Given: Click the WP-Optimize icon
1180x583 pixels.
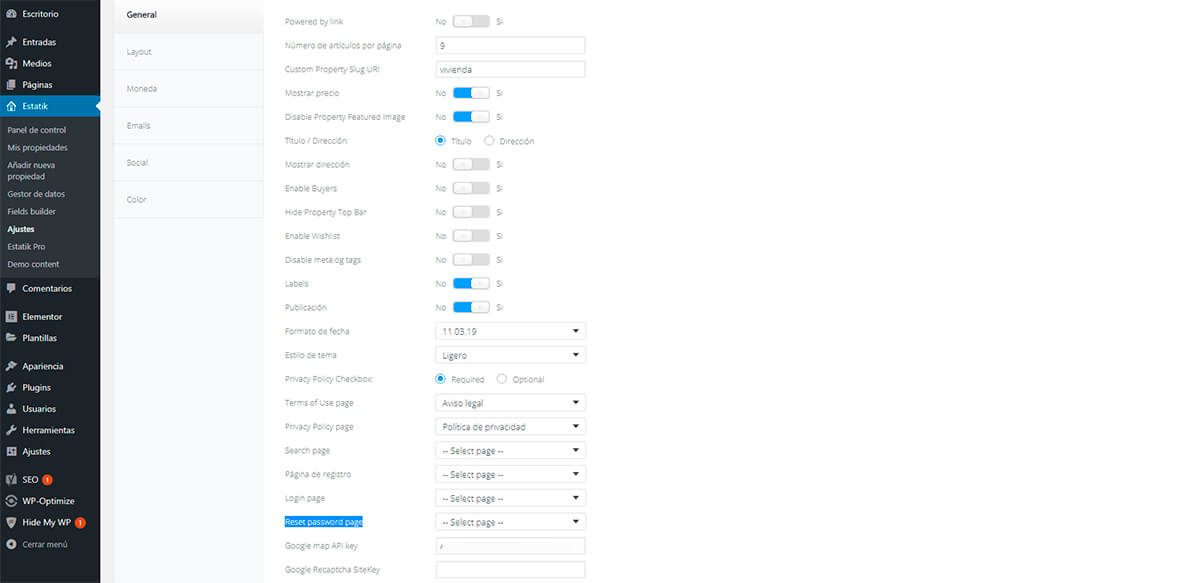Looking at the screenshot, I should point(11,501).
